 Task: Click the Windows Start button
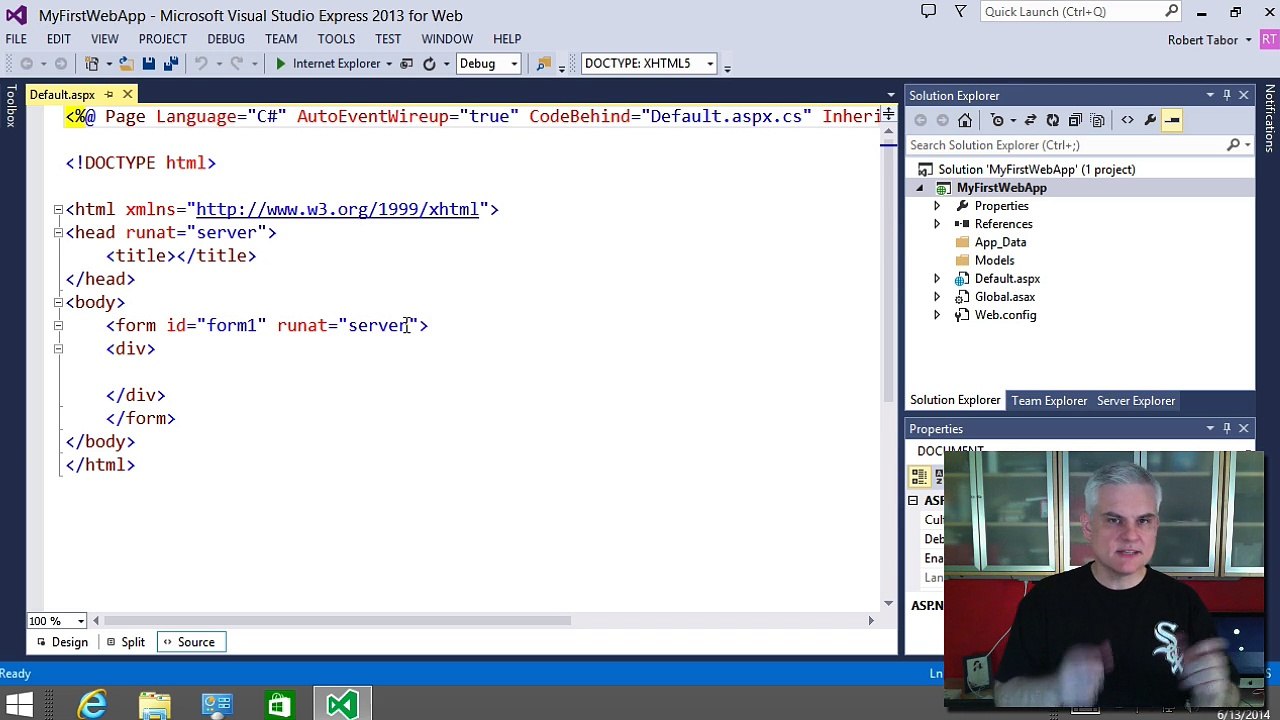19,705
